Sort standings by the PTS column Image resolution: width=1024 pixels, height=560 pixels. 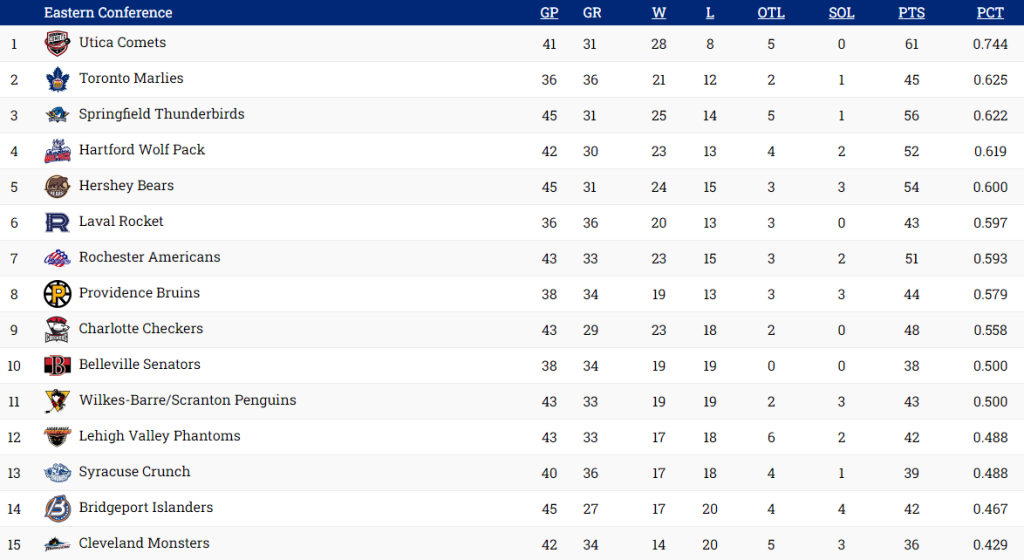coord(911,13)
